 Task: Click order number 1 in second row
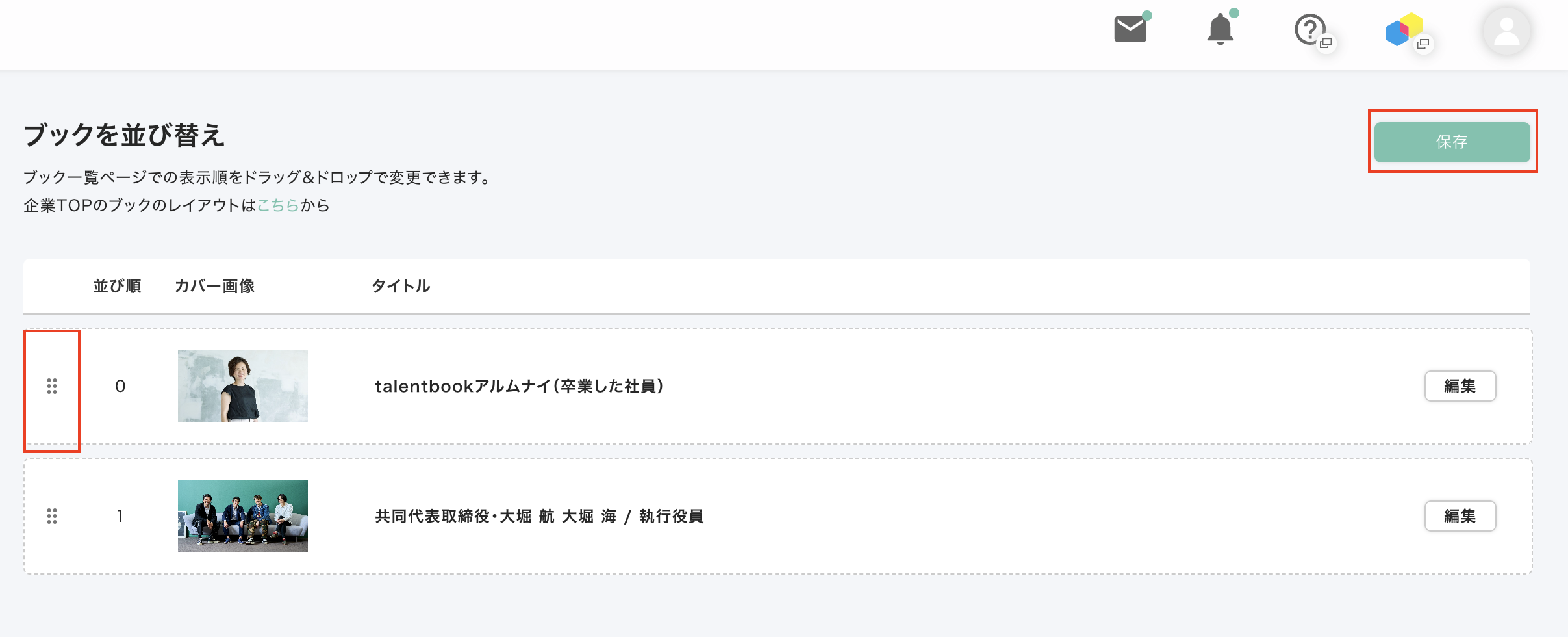(120, 516)
